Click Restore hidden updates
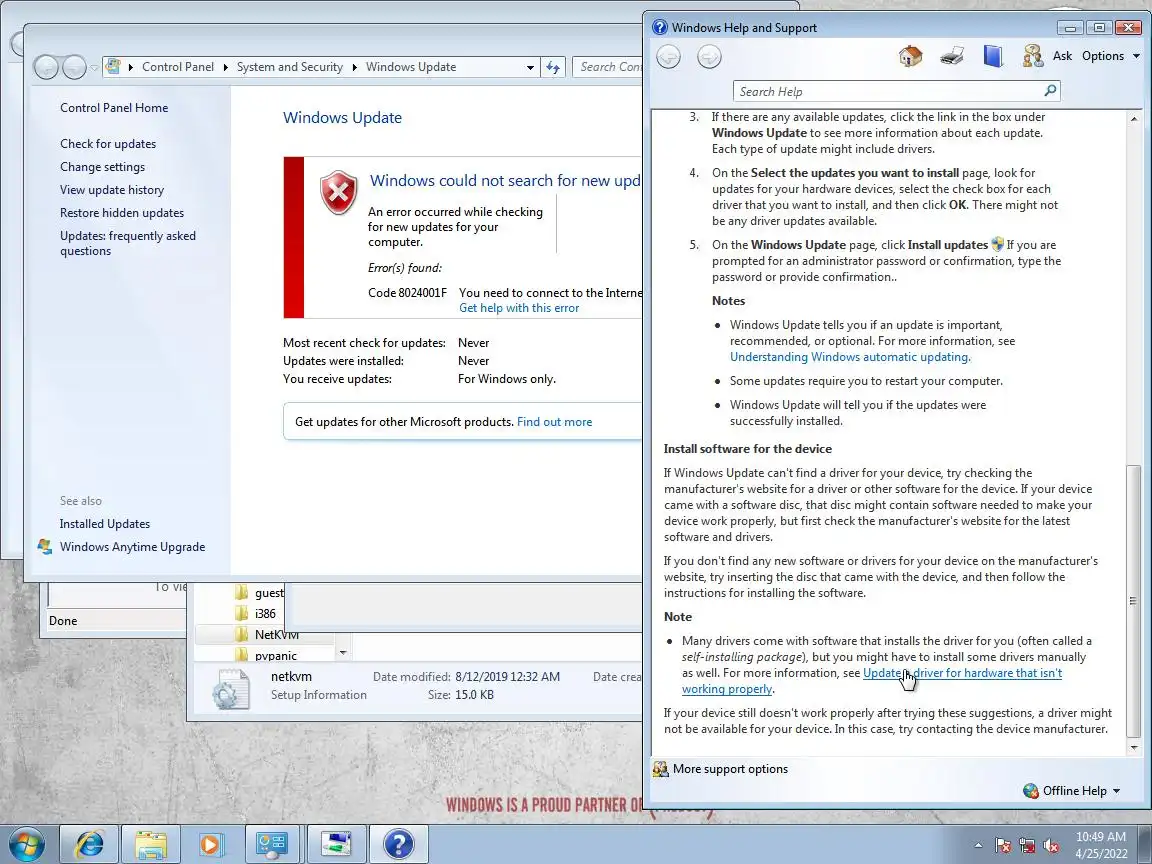1152x864 pixels. [122, 213]
